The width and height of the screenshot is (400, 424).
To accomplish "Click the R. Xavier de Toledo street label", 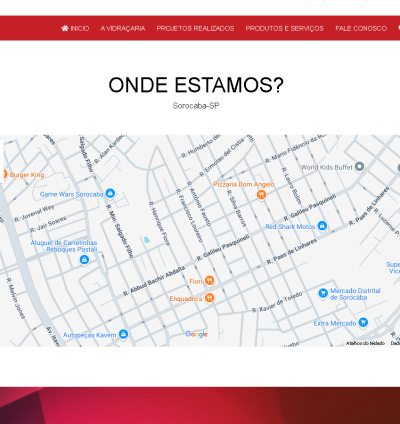I will pos(277,302).
